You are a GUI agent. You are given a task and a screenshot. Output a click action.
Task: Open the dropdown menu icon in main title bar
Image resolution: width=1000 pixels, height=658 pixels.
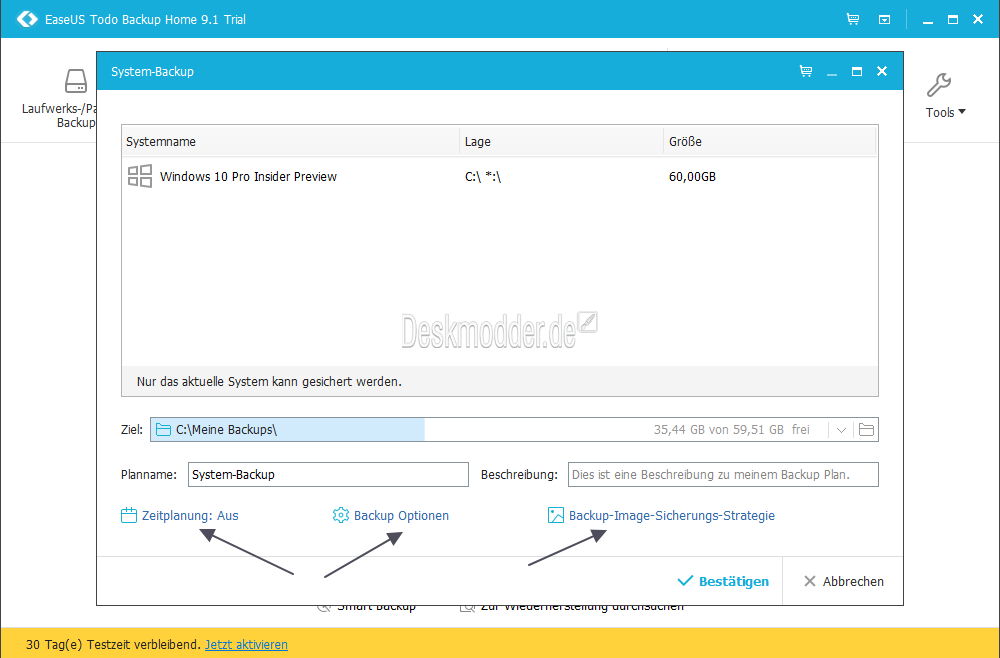pyautogui.click(x=884, y=20)
